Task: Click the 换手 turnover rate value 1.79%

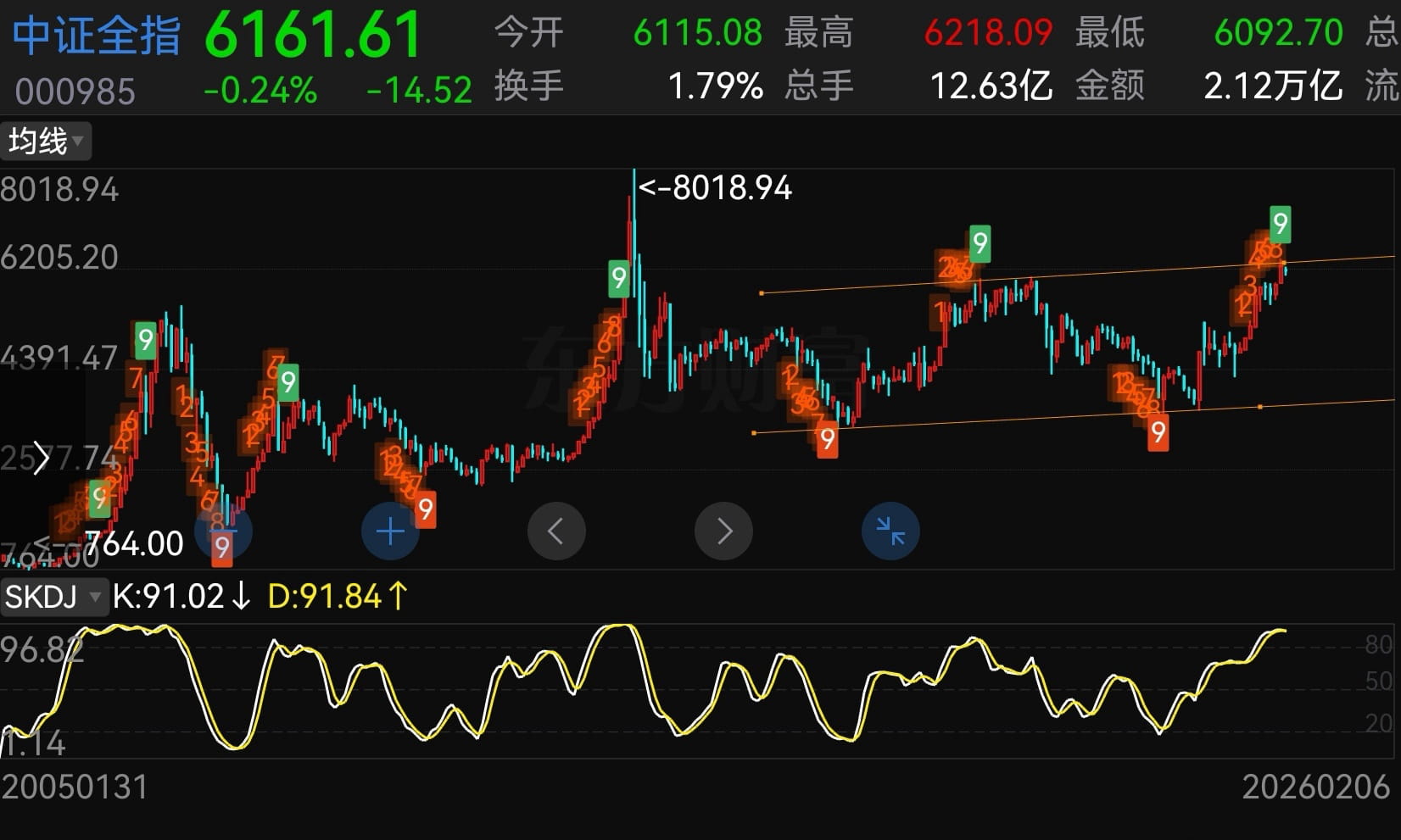Action: click(x=717, y=85)
